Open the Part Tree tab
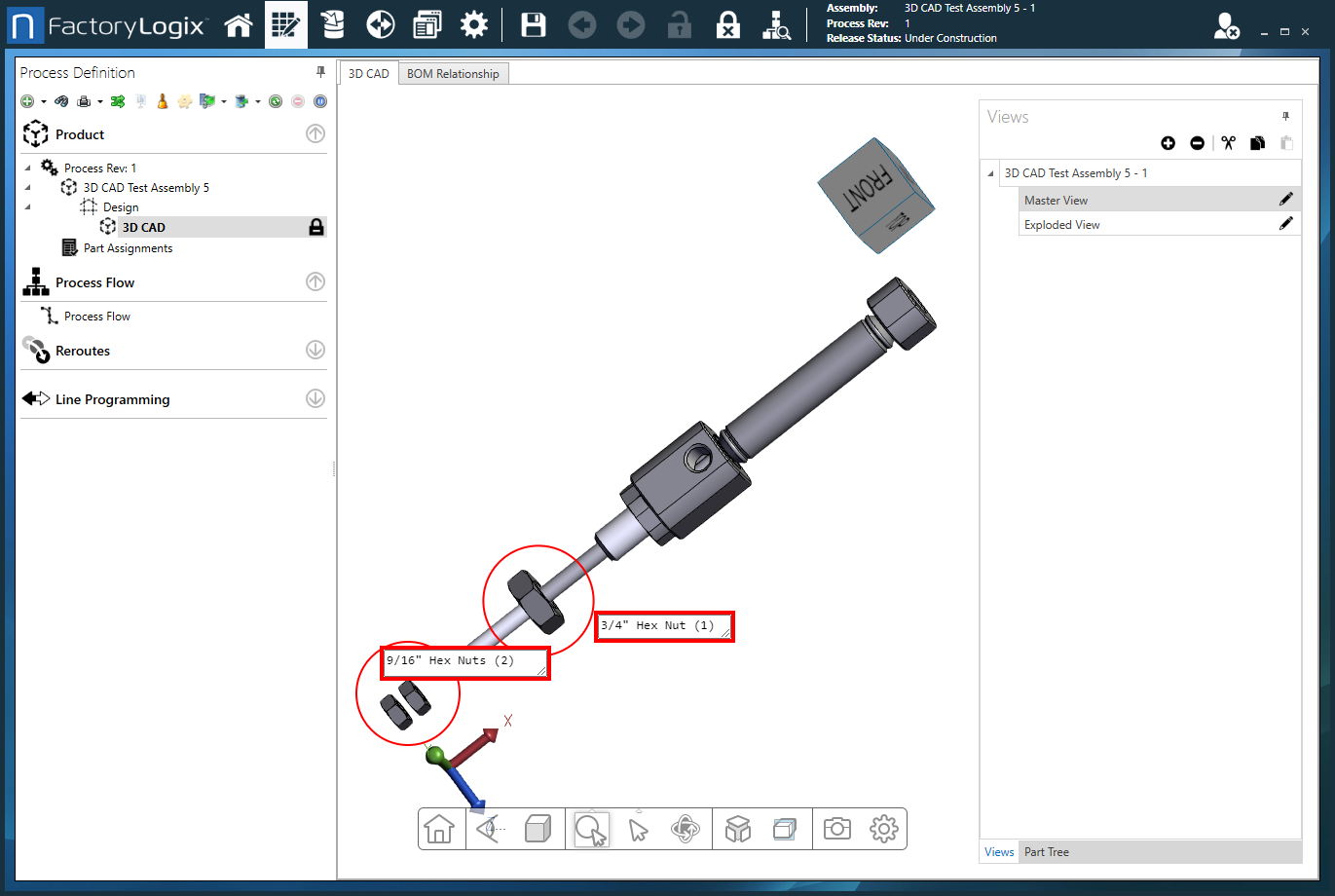The height and width of the screenshot is (896, 1335). point(1046,852)
